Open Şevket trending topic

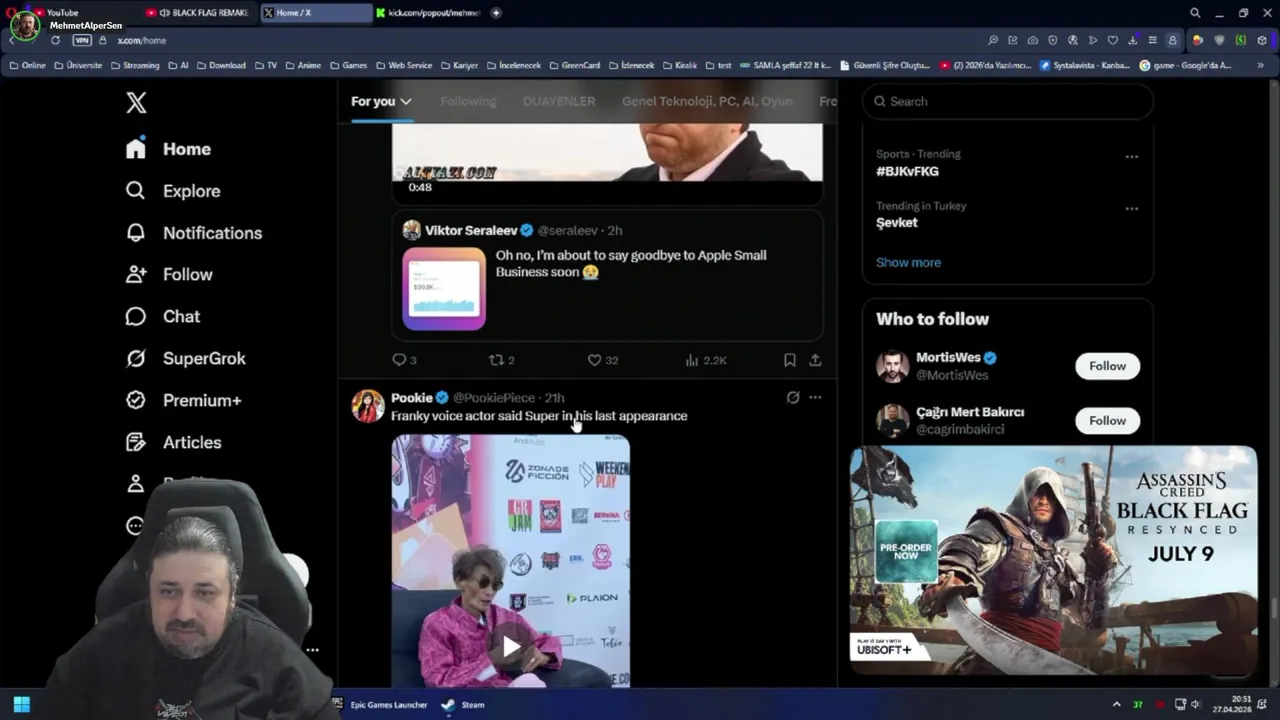(x=896, y=223)
